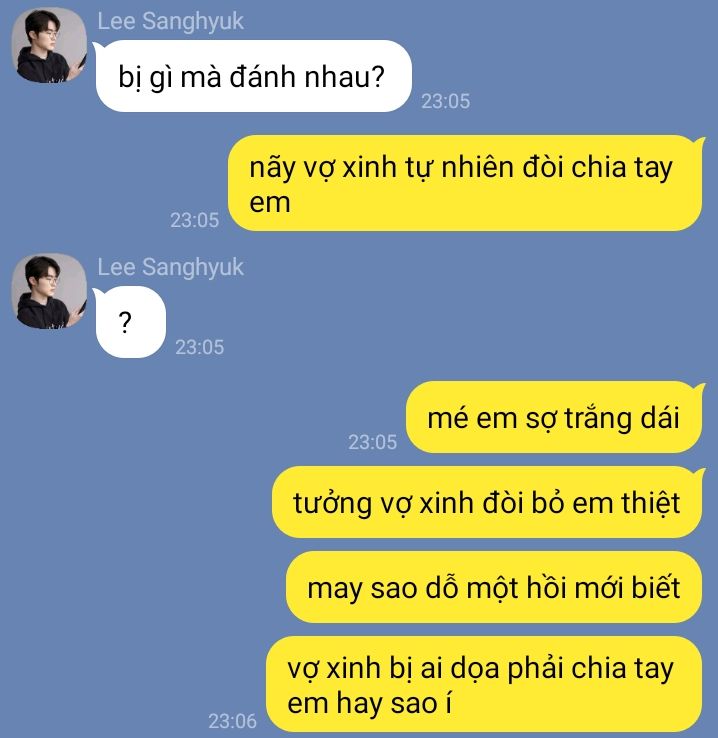Tap the 23:06 timestamp at the bottom
Viewport: 718px width, 738px height.
(x=232, y=721)
